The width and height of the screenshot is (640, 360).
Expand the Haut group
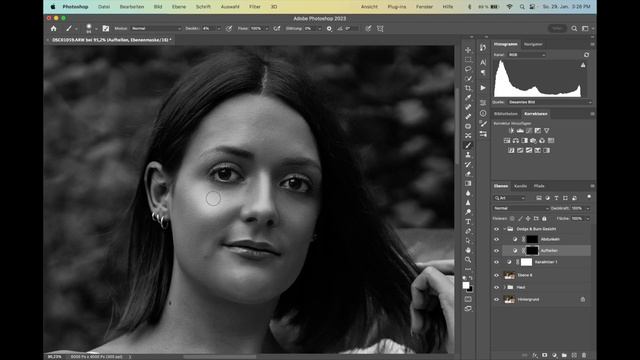click(x=504, y=287)
